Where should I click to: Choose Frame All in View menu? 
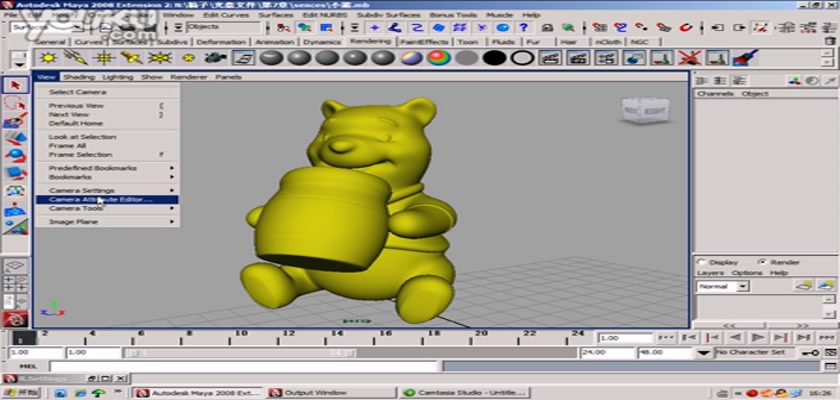click(x=67, y=146)
